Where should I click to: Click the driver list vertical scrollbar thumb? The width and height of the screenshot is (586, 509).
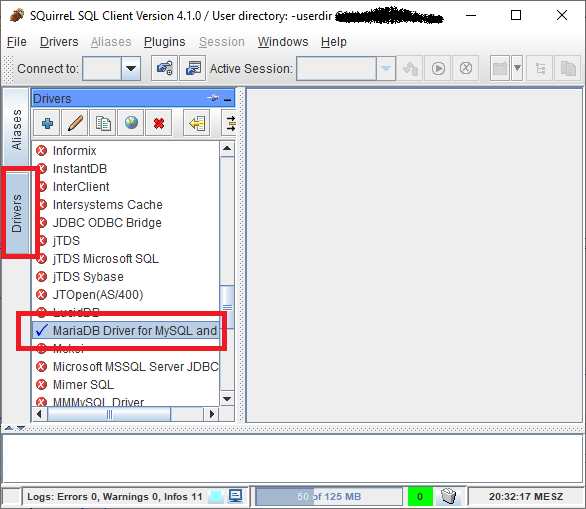tap(227, 307)
